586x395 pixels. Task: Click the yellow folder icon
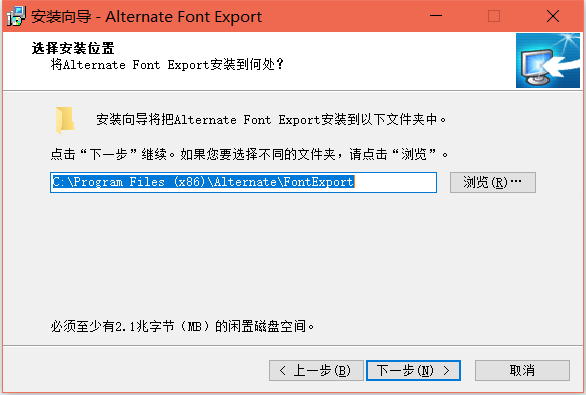65,120
